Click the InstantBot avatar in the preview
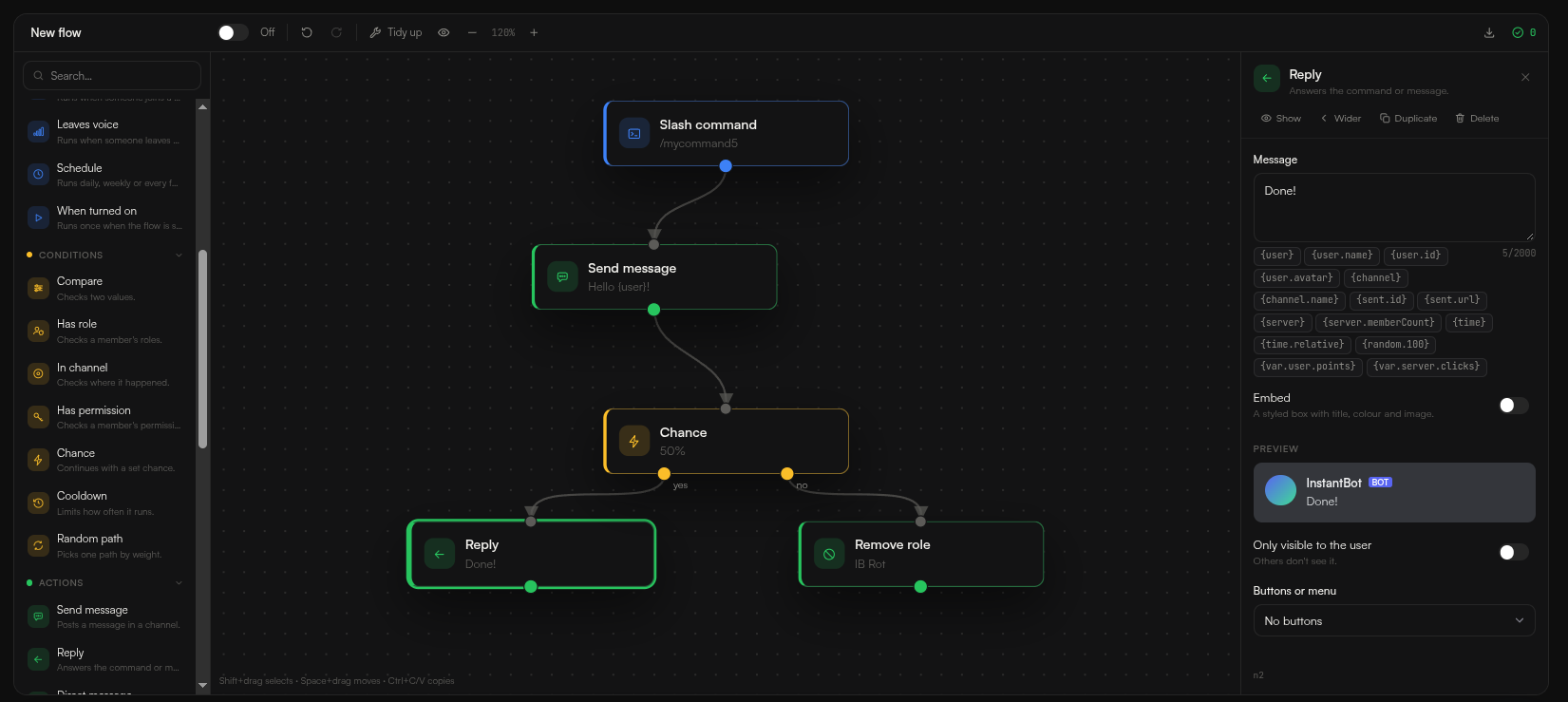The image size is (1568, 702). (x=1280, y=490)
